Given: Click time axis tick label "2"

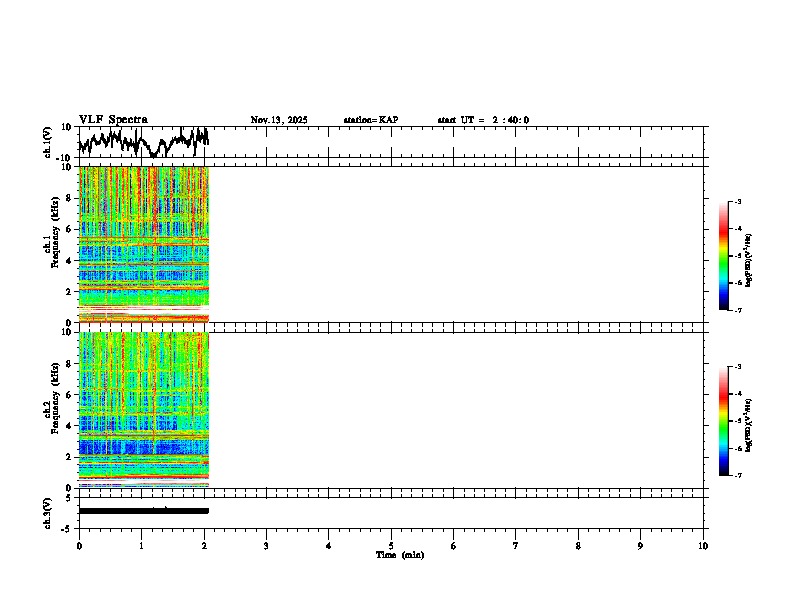Looking at the screenshot, I should (204, 546).
